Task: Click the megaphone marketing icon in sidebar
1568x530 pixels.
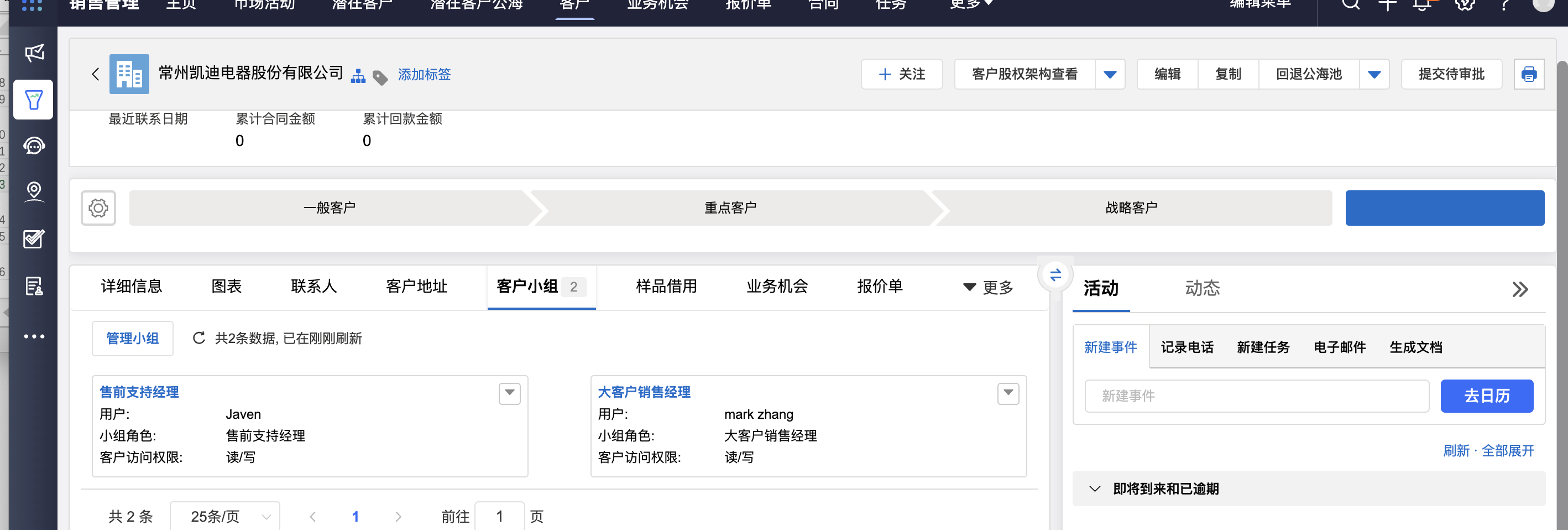Action: click(x=34, y=53)
